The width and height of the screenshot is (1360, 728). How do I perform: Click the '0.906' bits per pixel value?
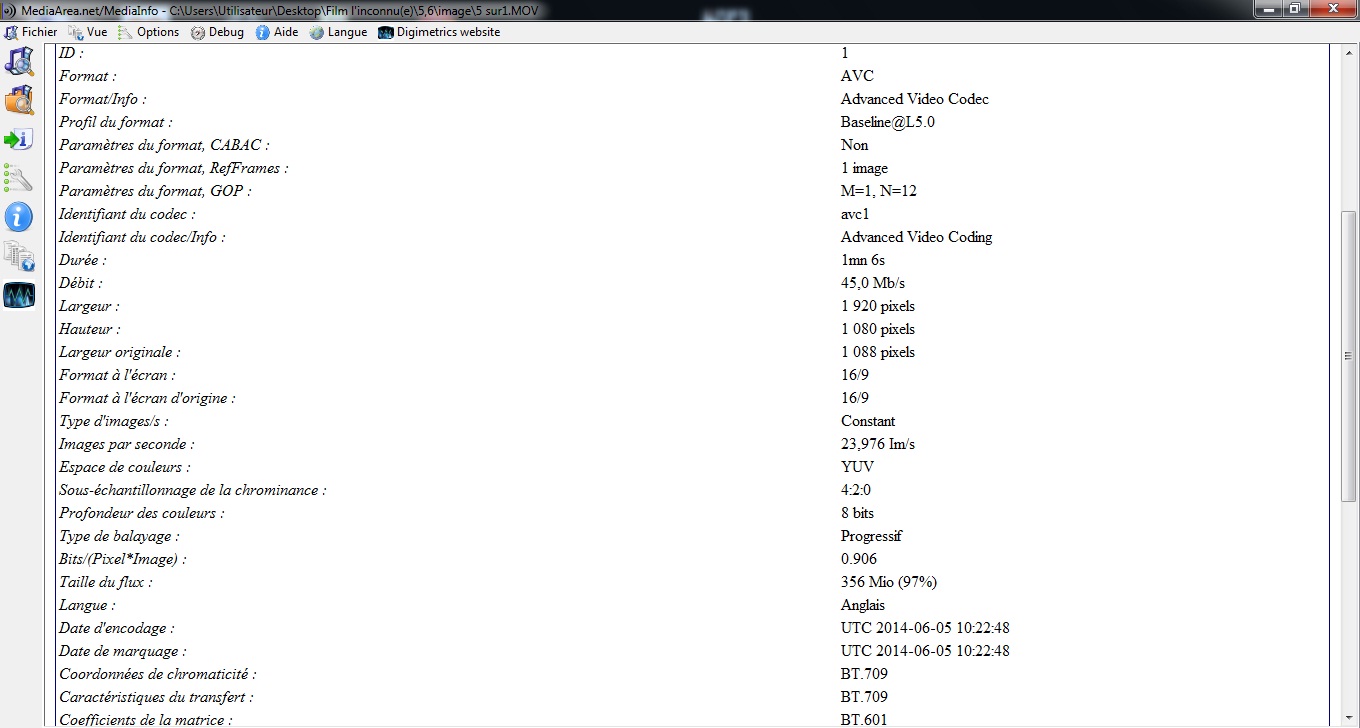[859, 559]
